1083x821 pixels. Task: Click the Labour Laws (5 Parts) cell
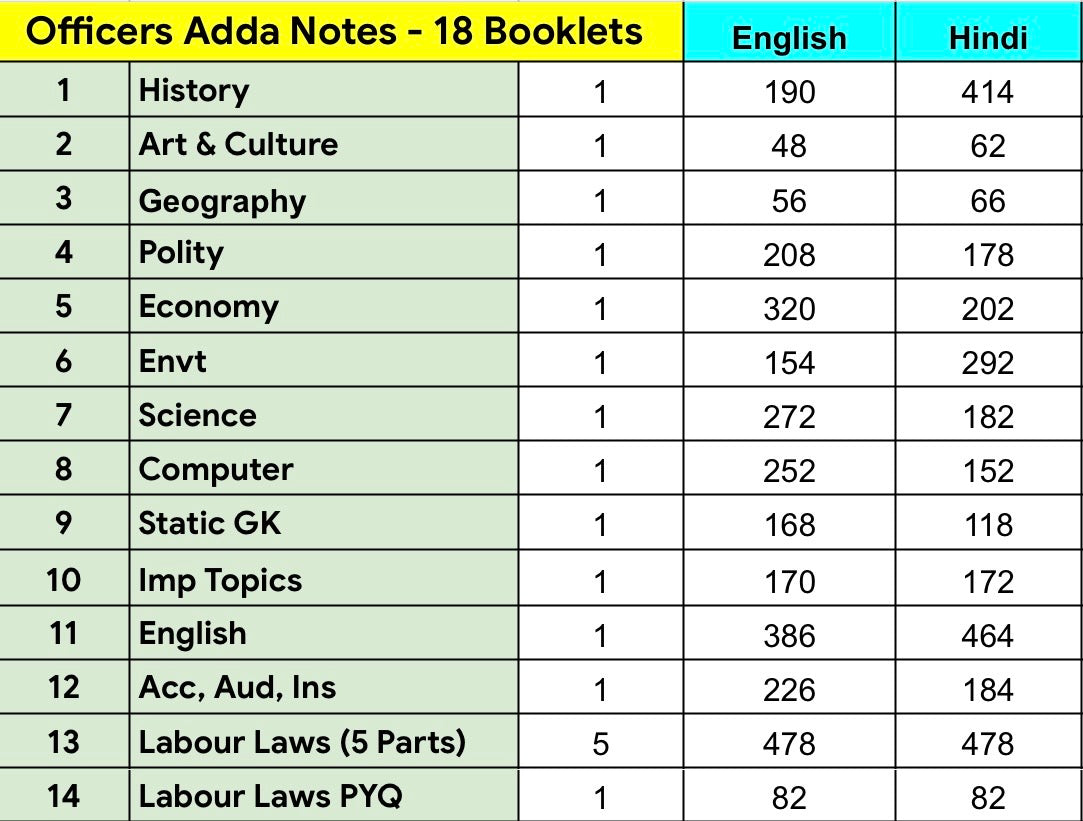pyautogui.click(x=302, y=743)
